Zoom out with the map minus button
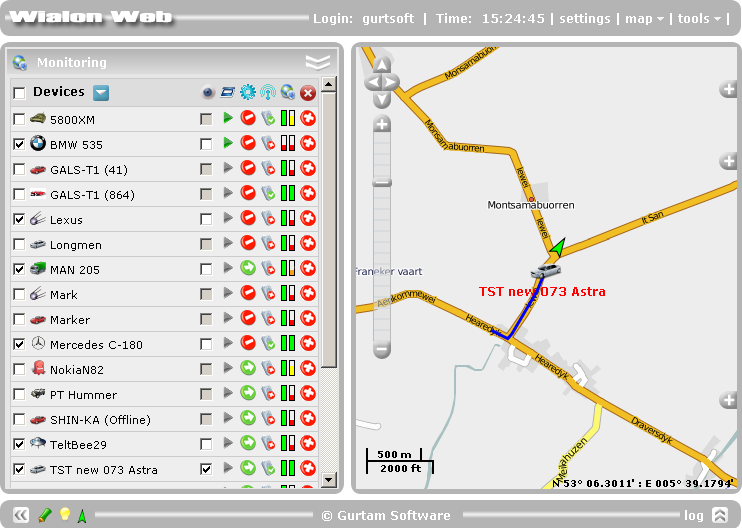742x528 pixels. click(x=382, y=349)
